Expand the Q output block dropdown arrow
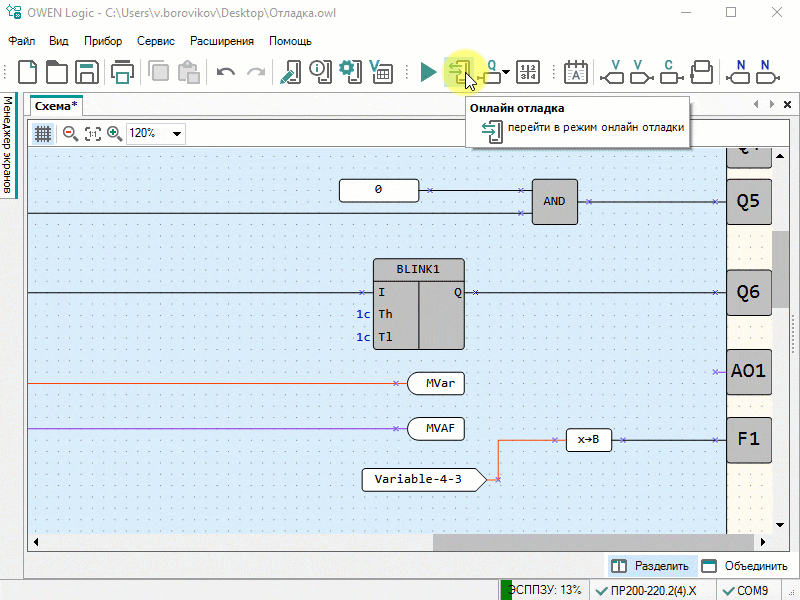This screenshot has height=600, width=800. point(507,72)
